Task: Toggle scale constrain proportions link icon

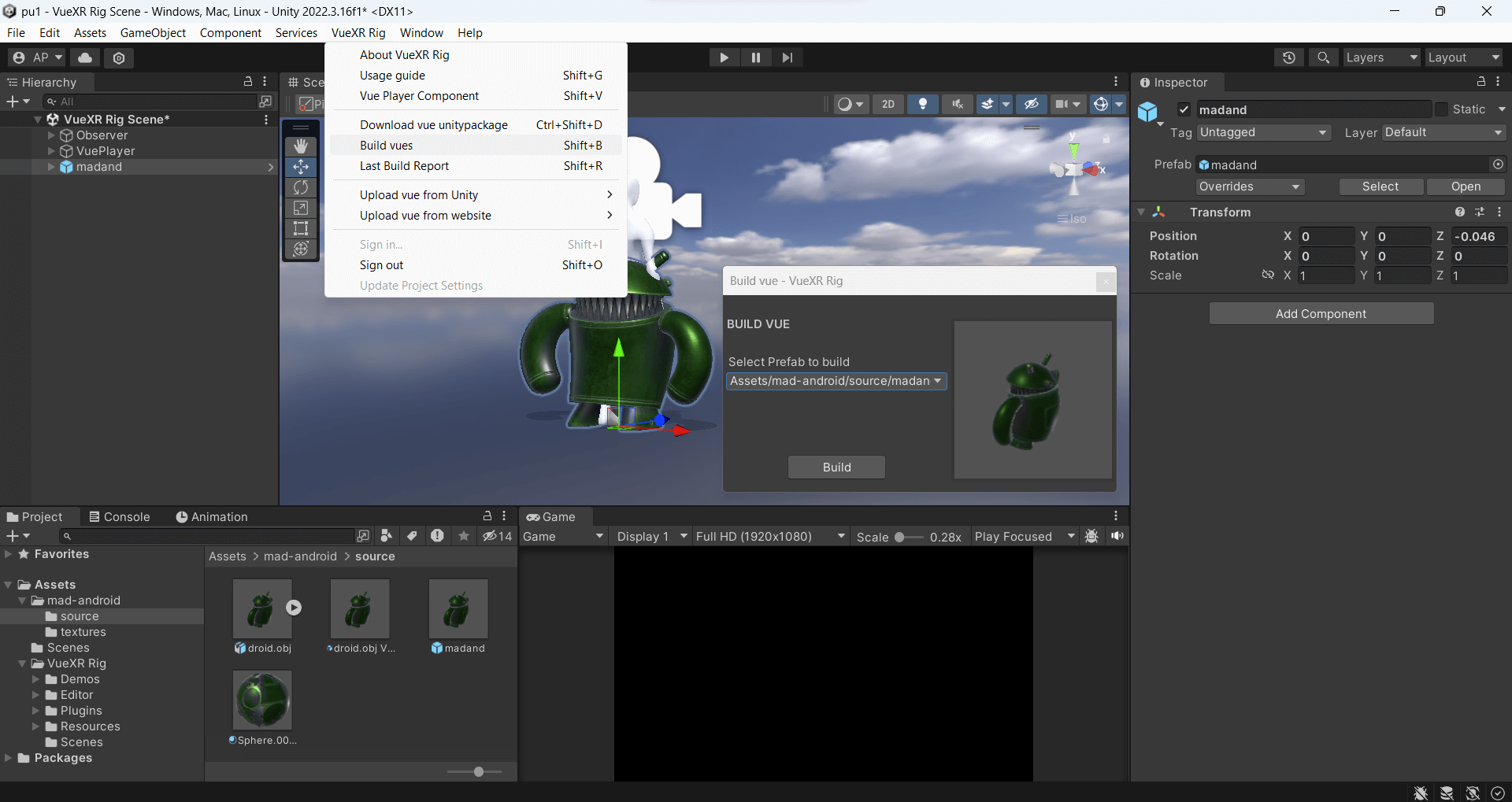Action: [1268, 275]
